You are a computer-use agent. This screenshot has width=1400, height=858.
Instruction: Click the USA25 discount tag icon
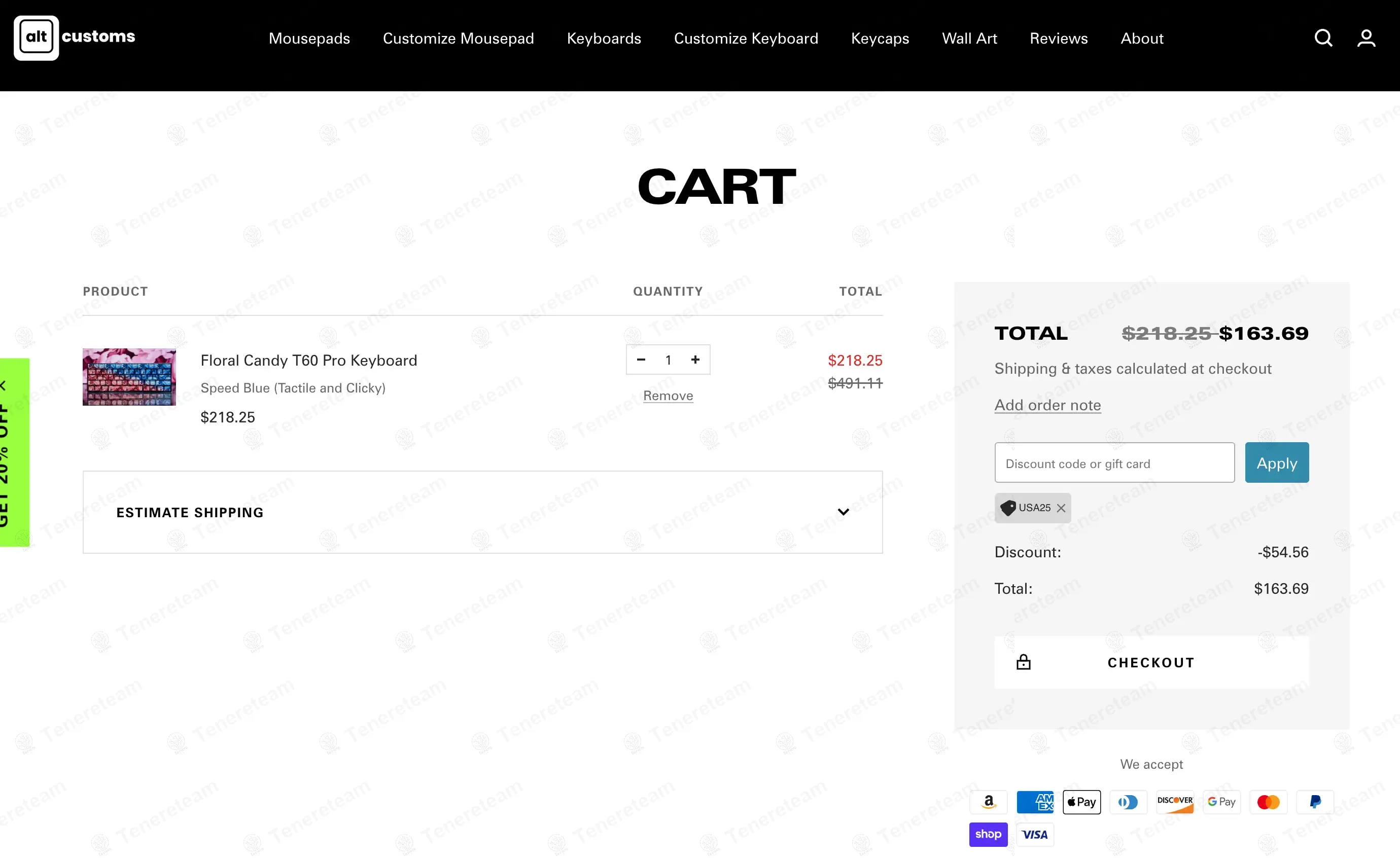pyautogui.click(x=1008, y=508)
